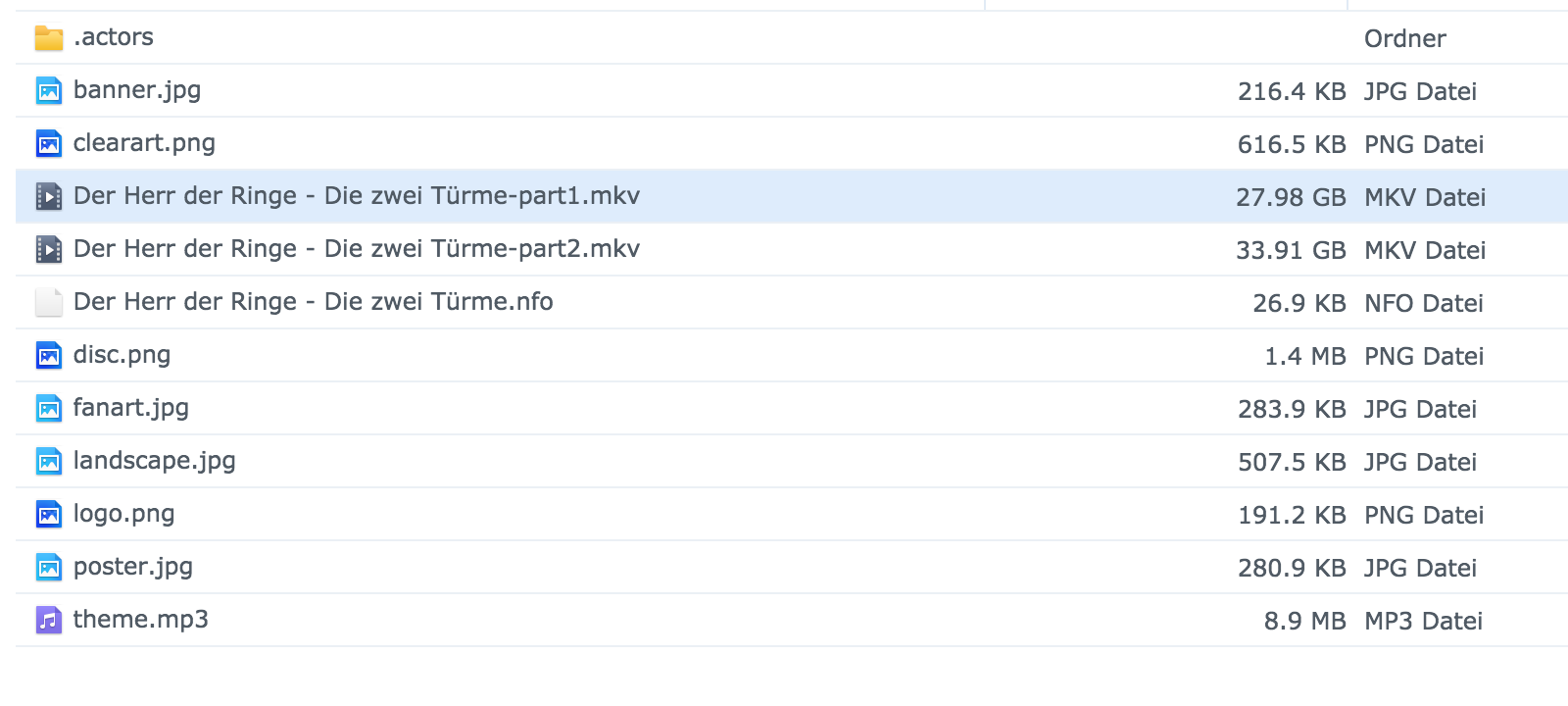Click the disc.png image file icon
The image size is (1568, 706).
click(49, 356)
